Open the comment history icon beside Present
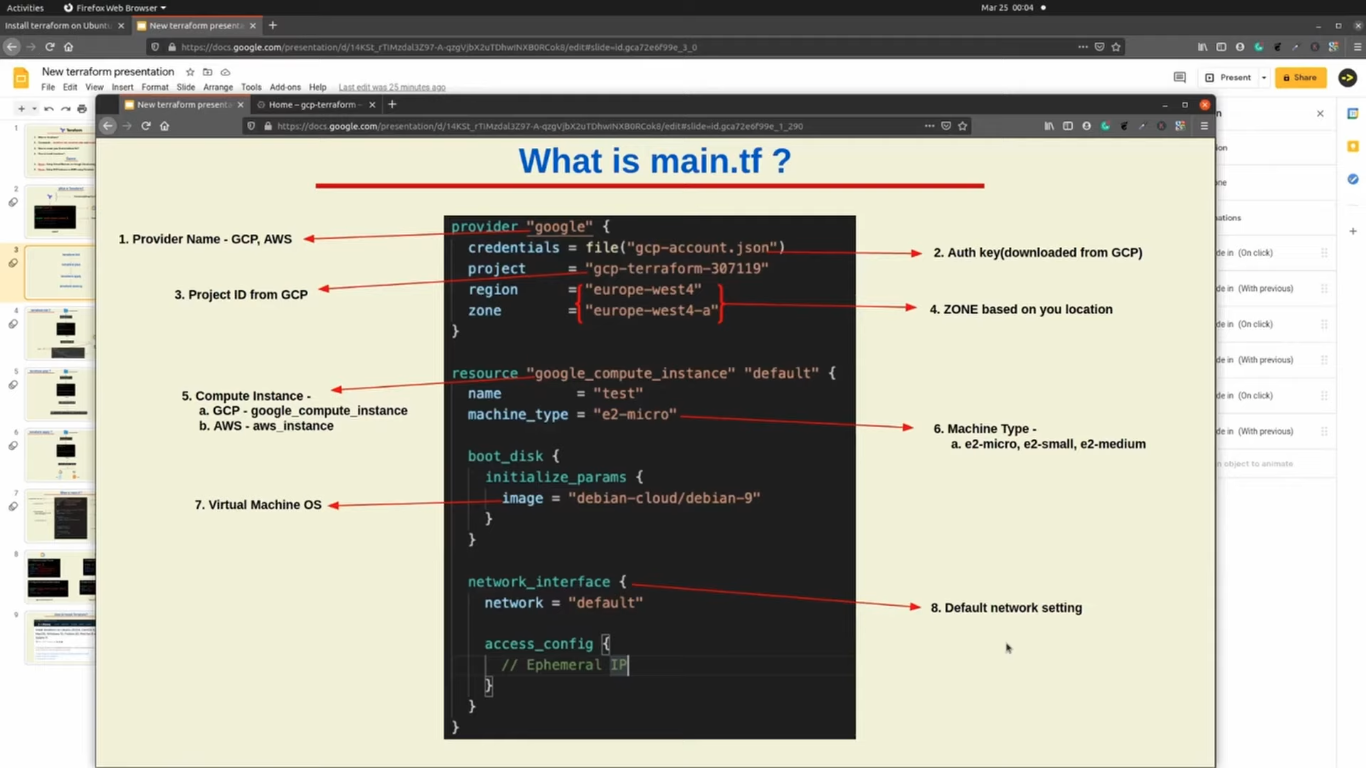This screenshot has height=768, width=1366. tap(1179, 77)
